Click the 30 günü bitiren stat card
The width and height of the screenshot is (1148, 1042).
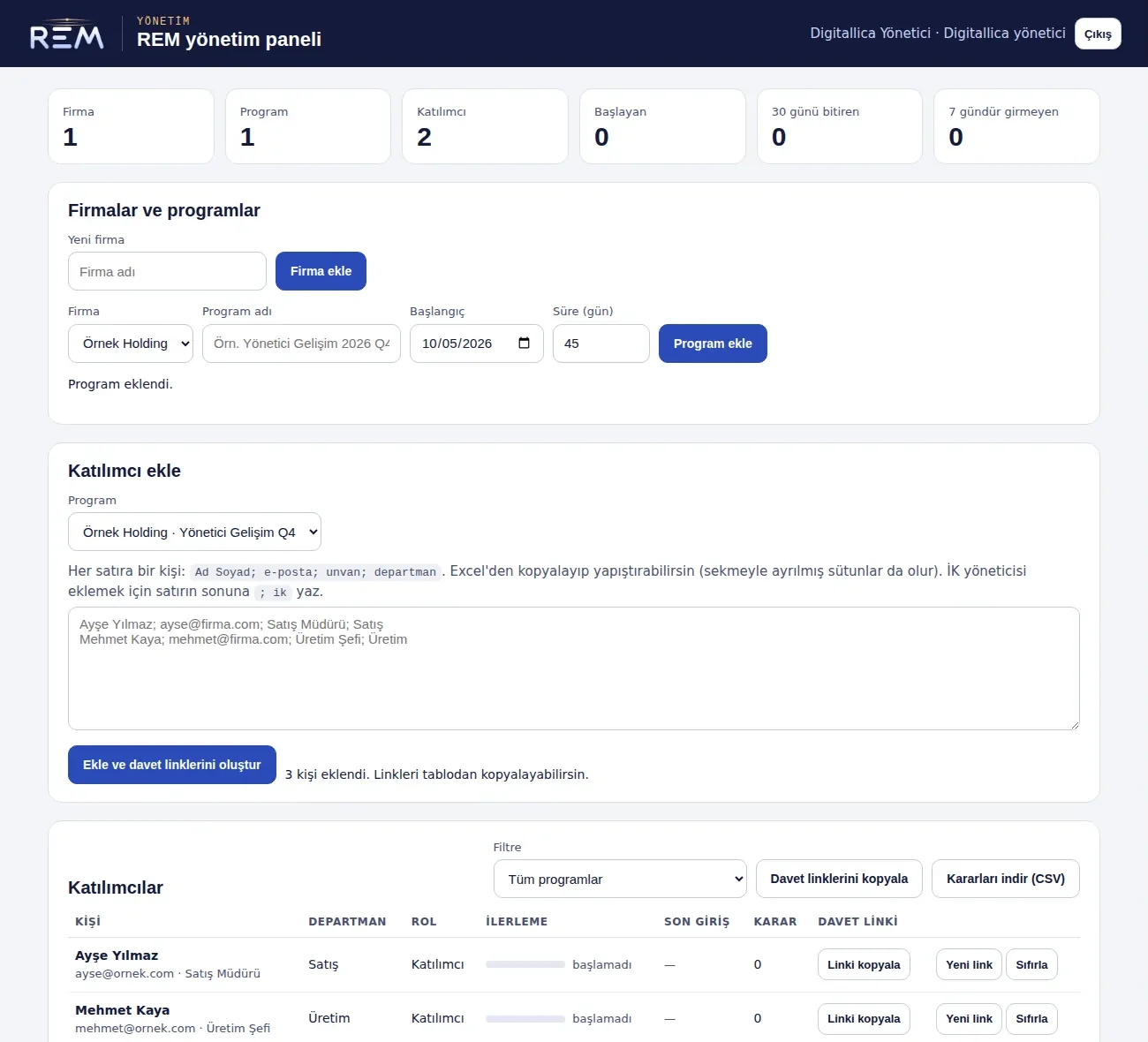(x=840, y=126)
